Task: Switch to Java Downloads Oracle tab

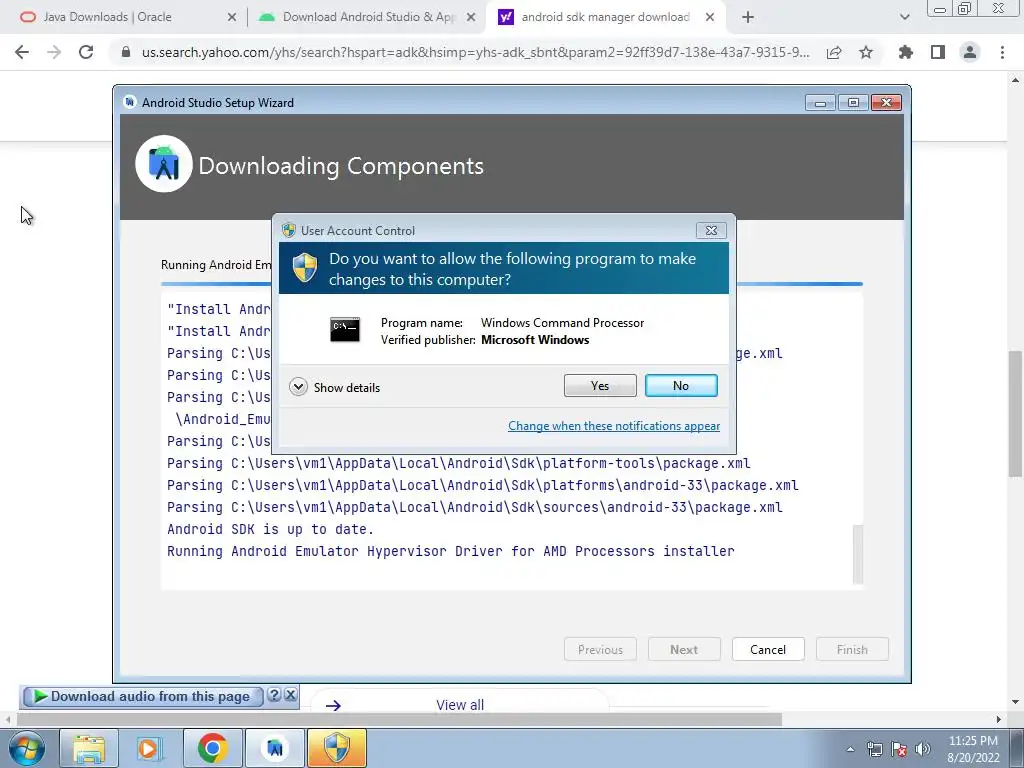Action: [x=108, y=17]
